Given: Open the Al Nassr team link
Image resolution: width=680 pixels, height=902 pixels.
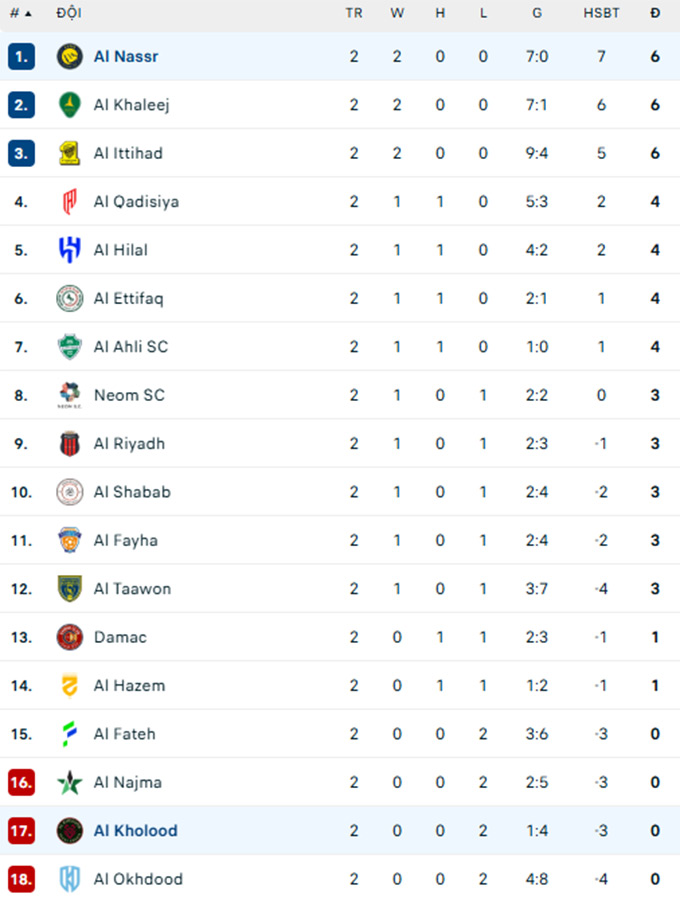Looking at the screenshot, I should tap(126, 57).
